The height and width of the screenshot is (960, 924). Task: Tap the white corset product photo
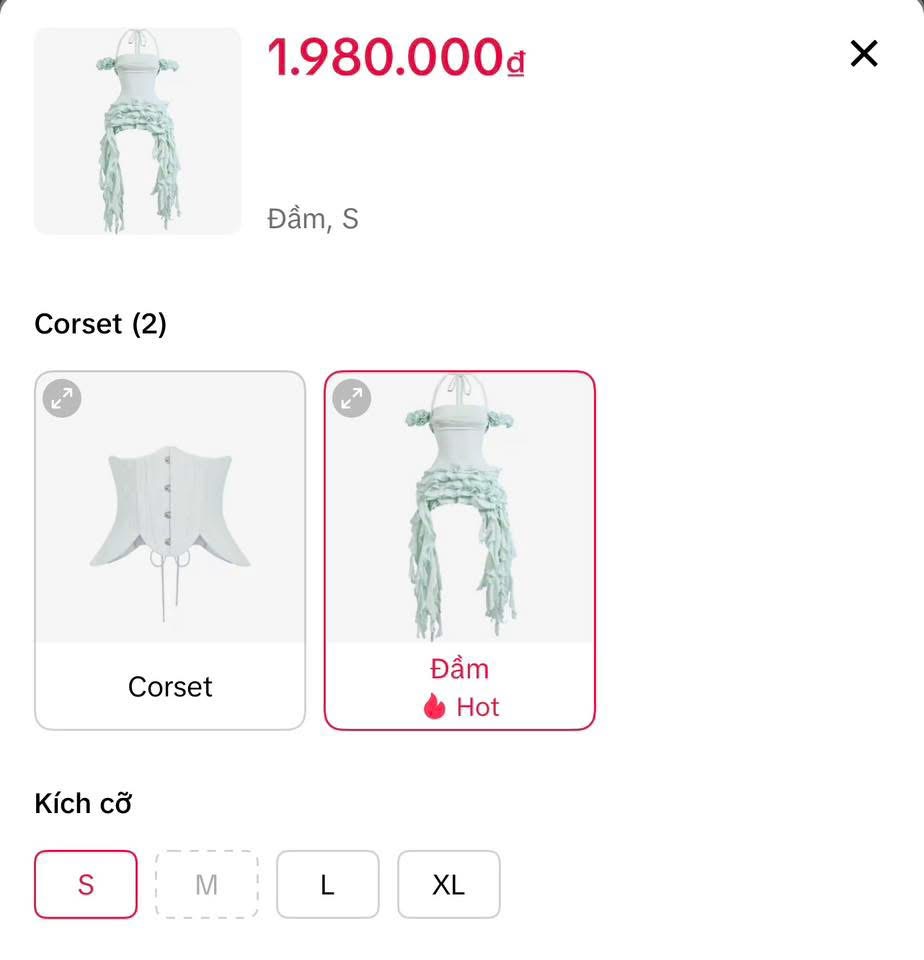[x=170, y=508]
